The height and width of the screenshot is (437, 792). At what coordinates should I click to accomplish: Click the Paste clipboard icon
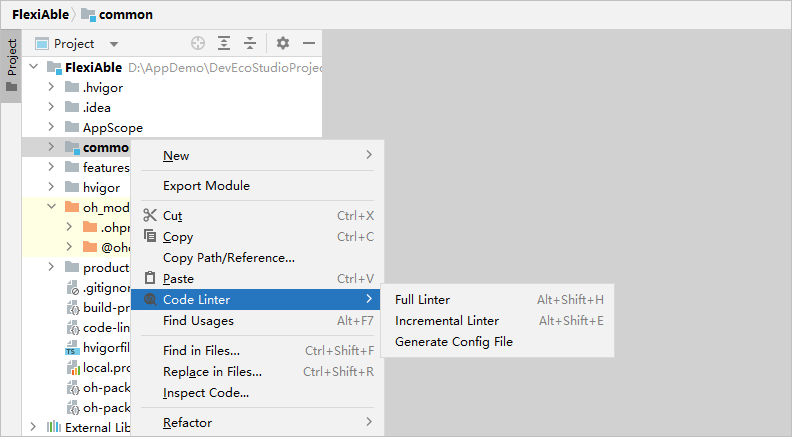[150, 278]
